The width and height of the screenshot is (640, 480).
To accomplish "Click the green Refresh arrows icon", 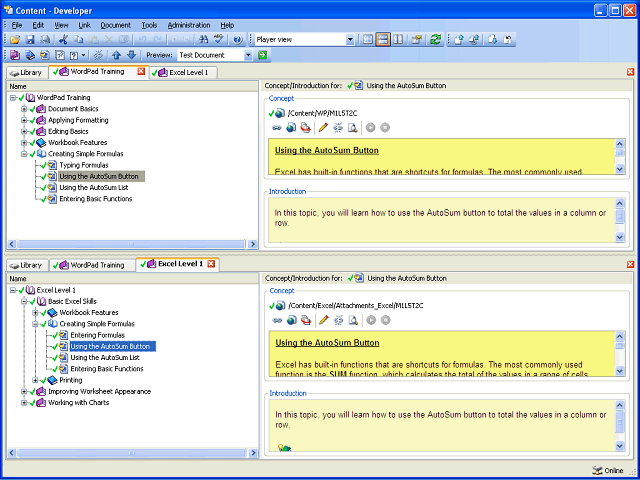I will pos(436,40).
